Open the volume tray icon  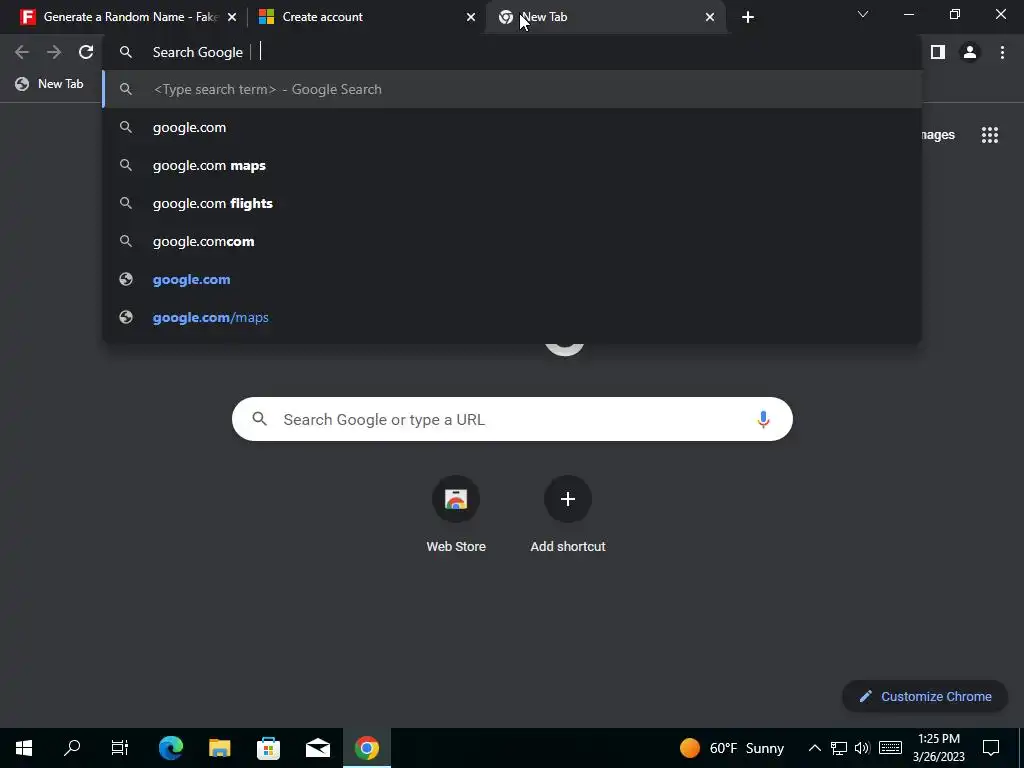point(862,748)
